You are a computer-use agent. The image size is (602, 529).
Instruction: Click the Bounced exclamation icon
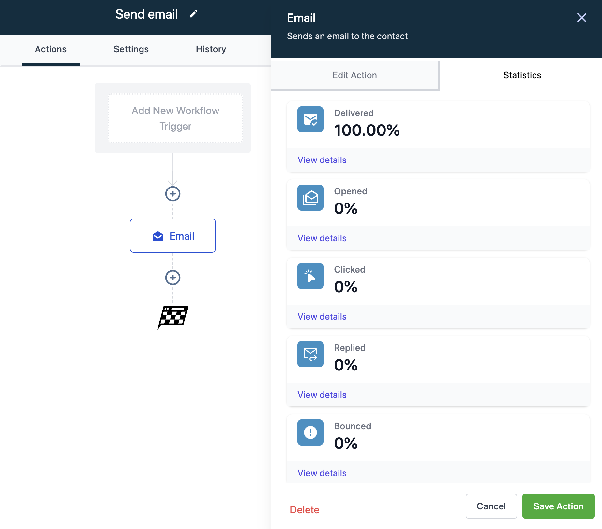point(310,432)
